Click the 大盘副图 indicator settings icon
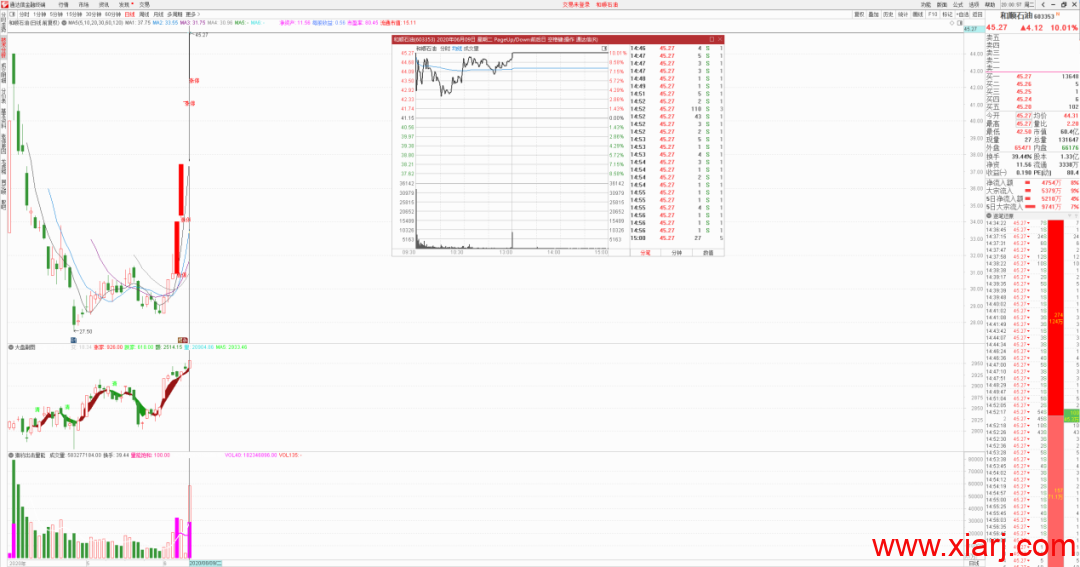Screen dimensions: 1080x567 11,347
